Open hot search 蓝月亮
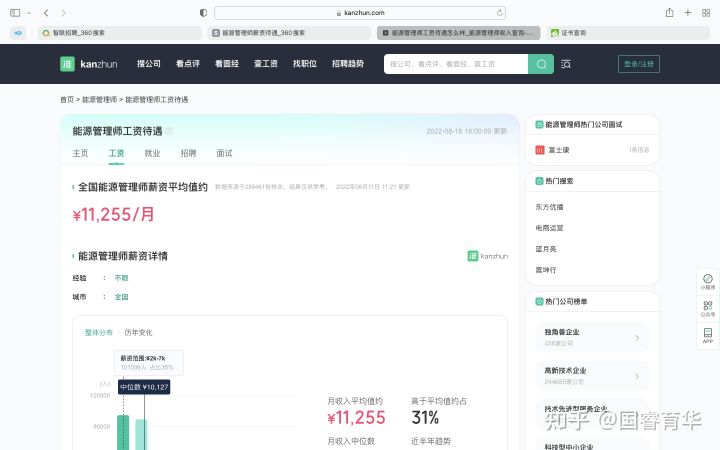This screenshot has width=720, height=450. click(546, 249)
